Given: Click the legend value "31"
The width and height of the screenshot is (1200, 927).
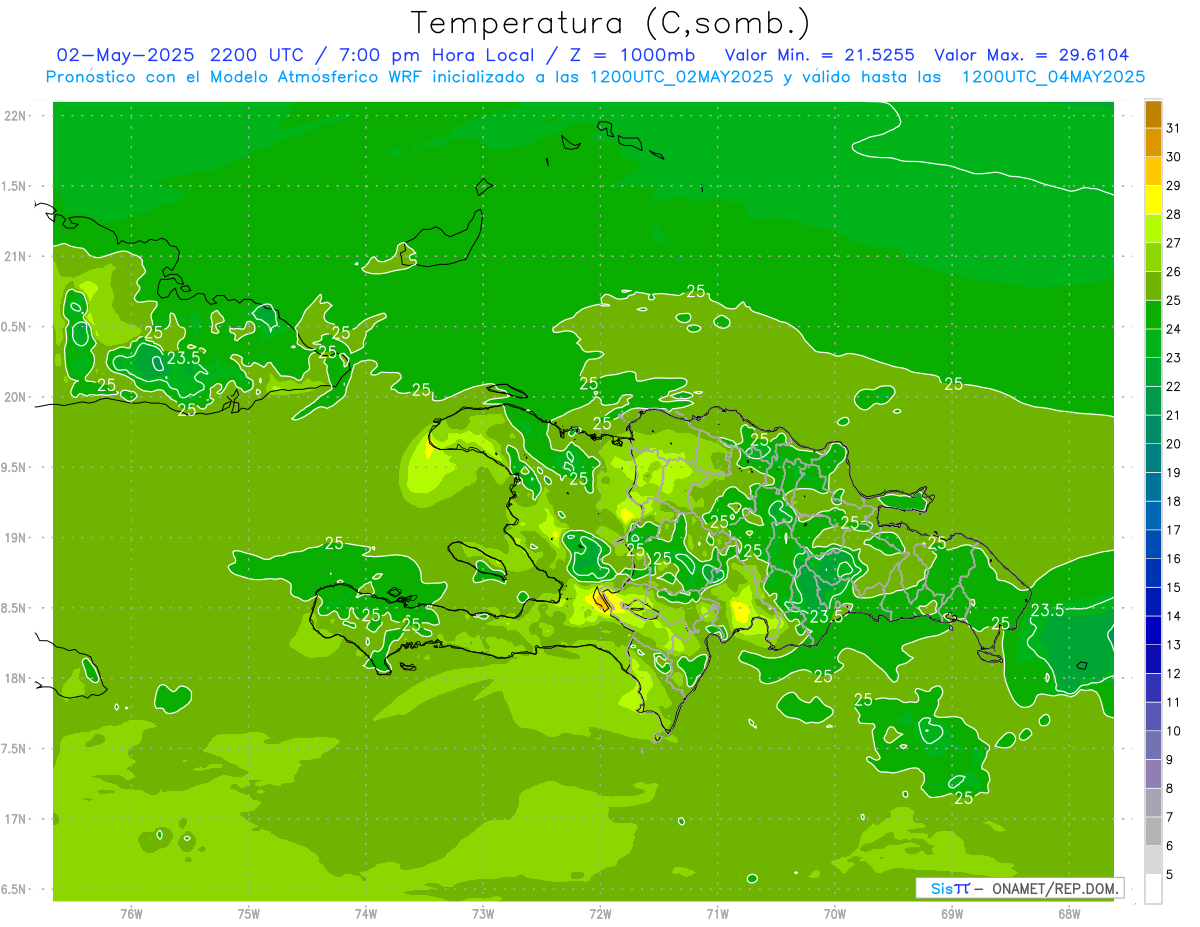Looking at the screenshot, I should [1174, 128].
